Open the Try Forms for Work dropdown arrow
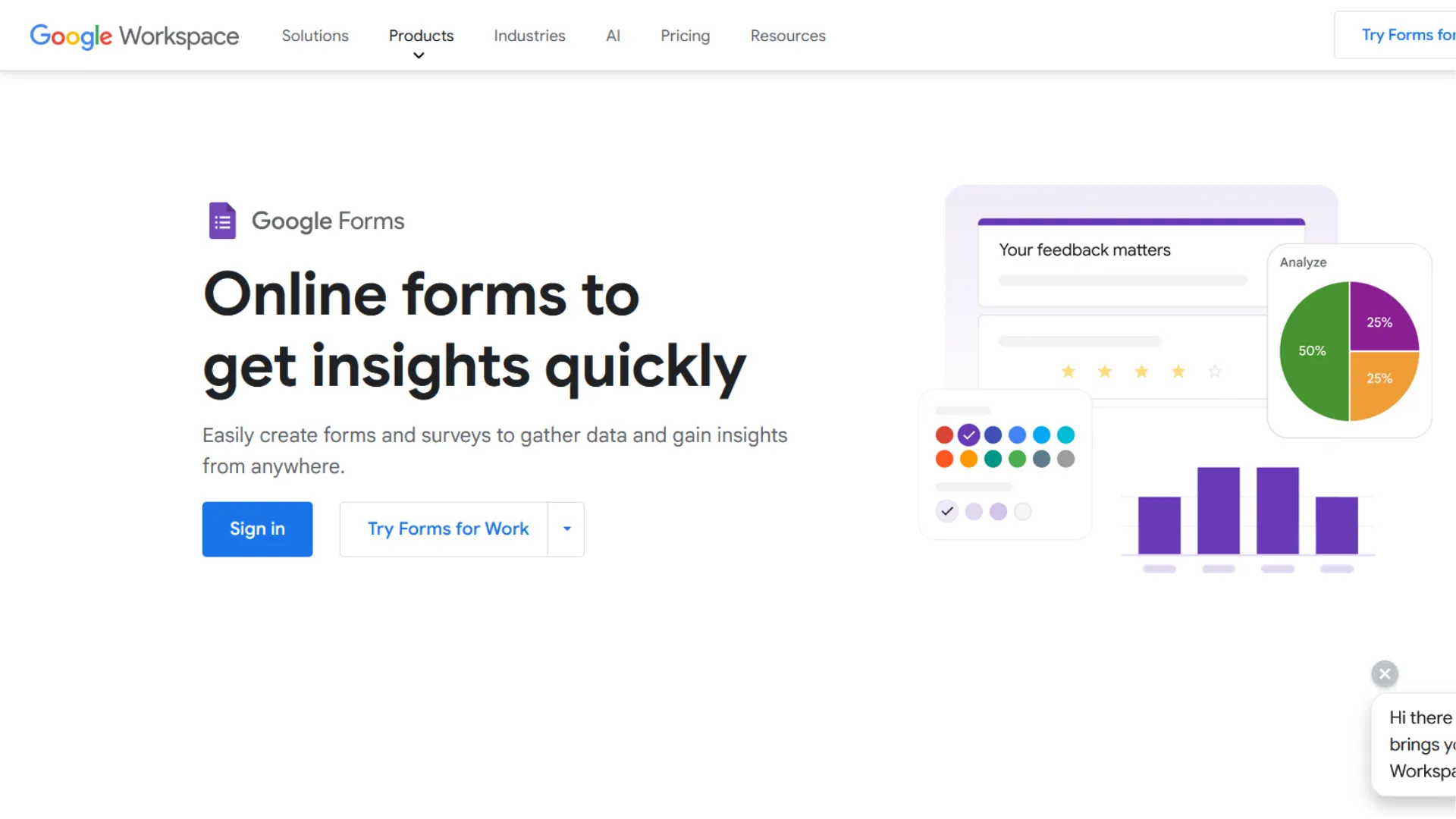Screen dimensions: 1456x819 tap(566, 529)
